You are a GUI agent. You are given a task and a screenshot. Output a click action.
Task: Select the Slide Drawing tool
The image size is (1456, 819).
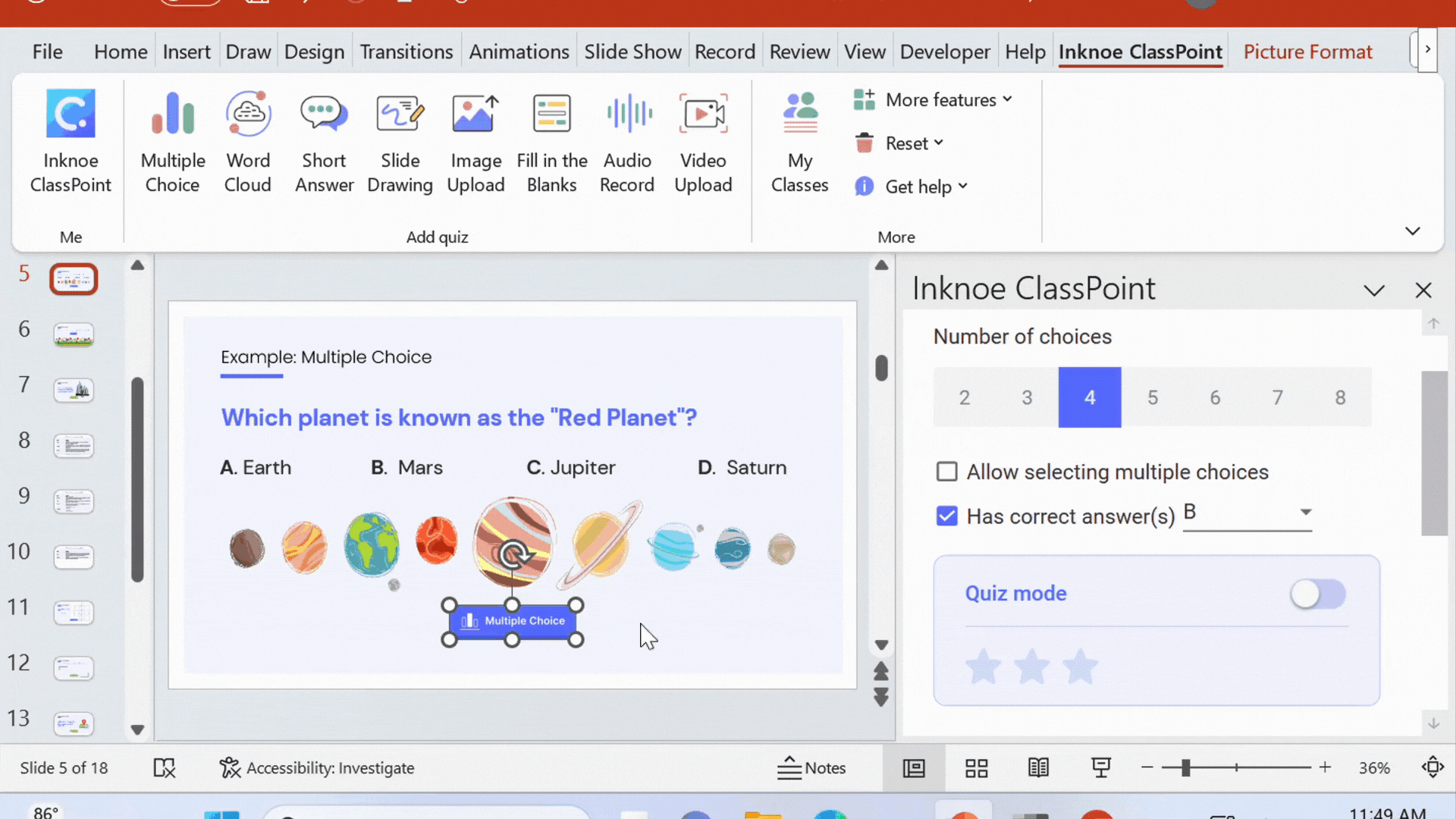point(400,140)
